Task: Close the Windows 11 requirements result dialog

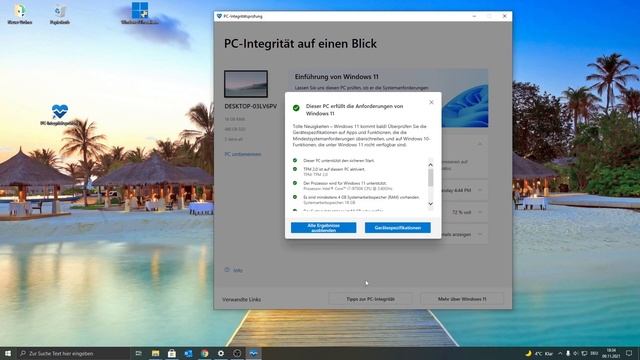Action: point(431,102)
